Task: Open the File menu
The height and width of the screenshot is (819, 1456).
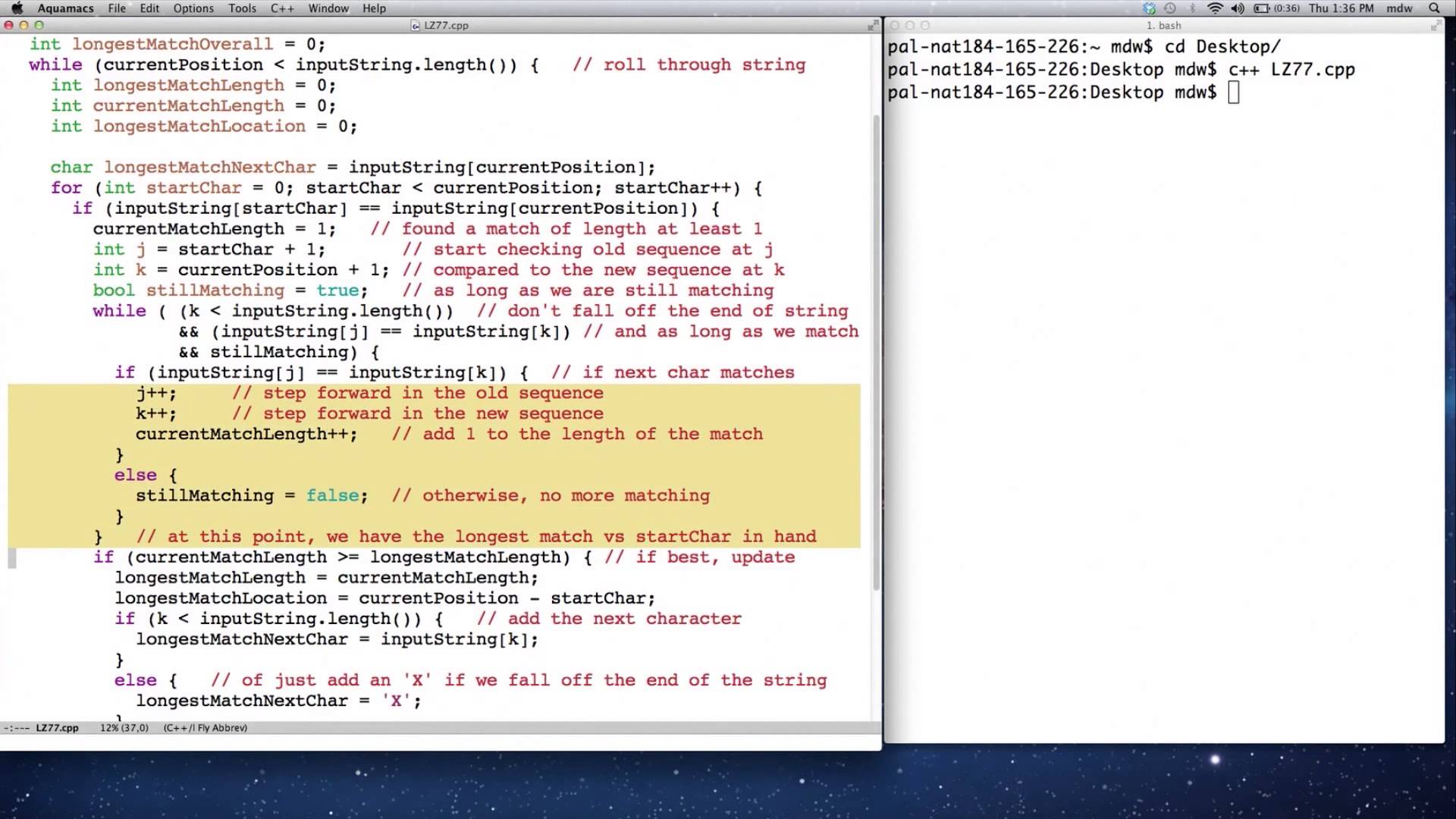Action: click(117, 8)
